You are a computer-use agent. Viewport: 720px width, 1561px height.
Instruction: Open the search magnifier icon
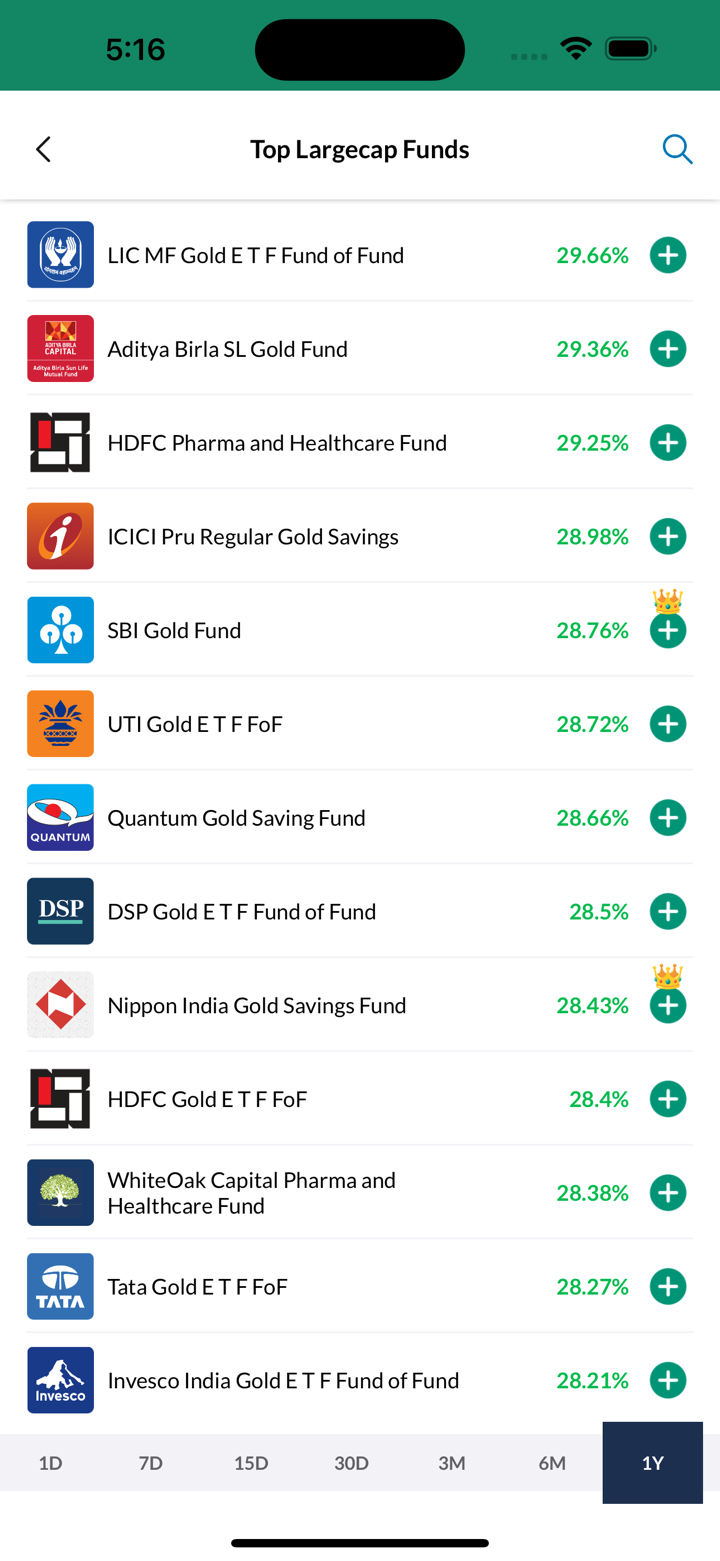(x=677, y=150)
